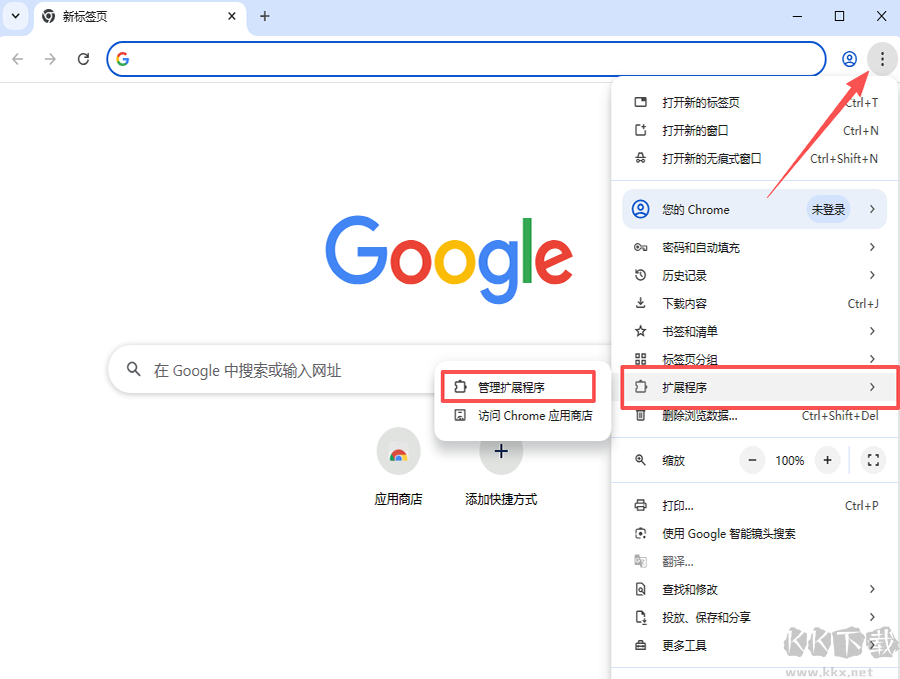Open the 您的 Chrome profile entry
This screenshot has width=900, height=679.
point(755,209)
